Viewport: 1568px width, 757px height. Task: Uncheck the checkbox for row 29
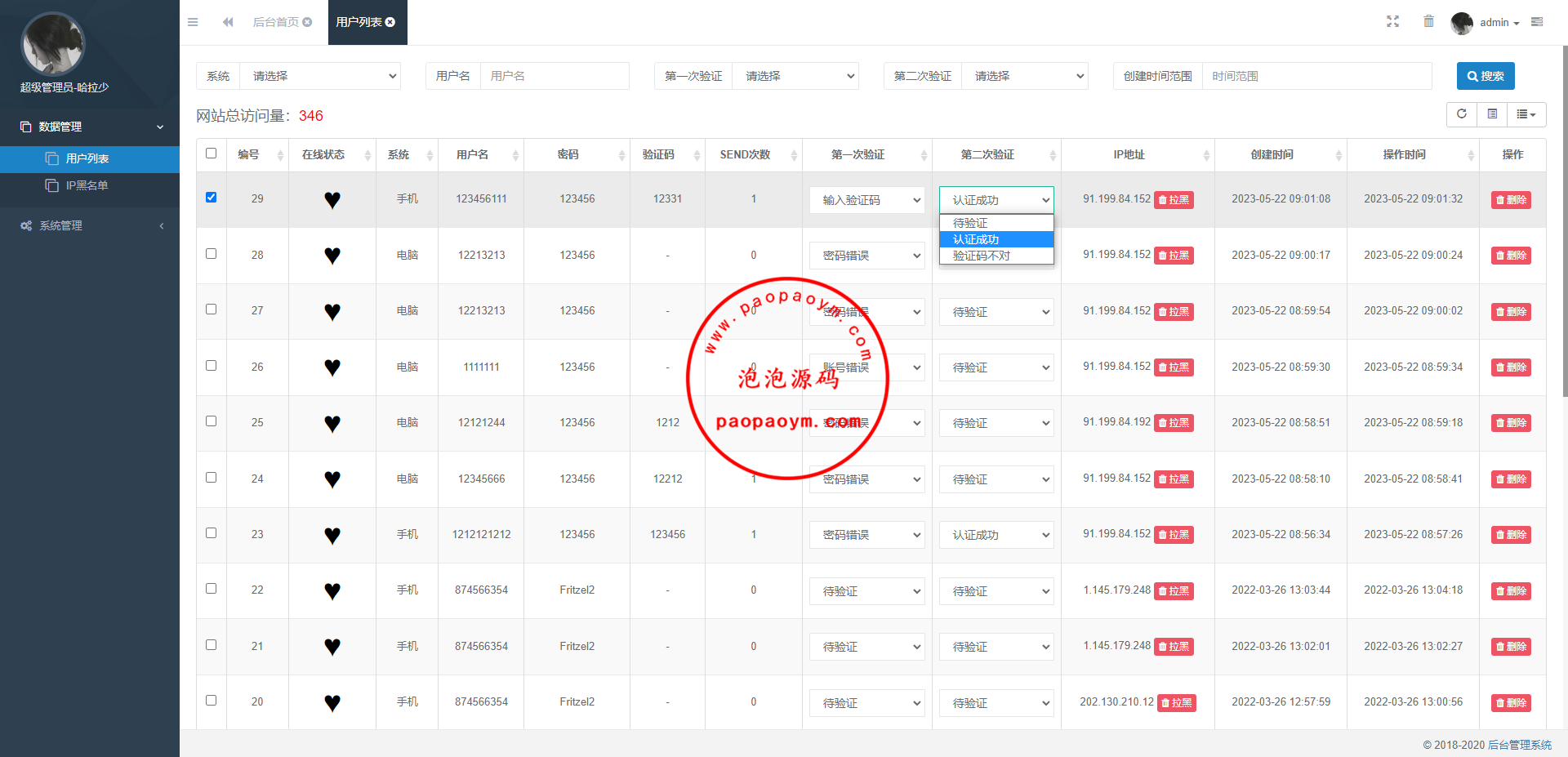point(212,198)
